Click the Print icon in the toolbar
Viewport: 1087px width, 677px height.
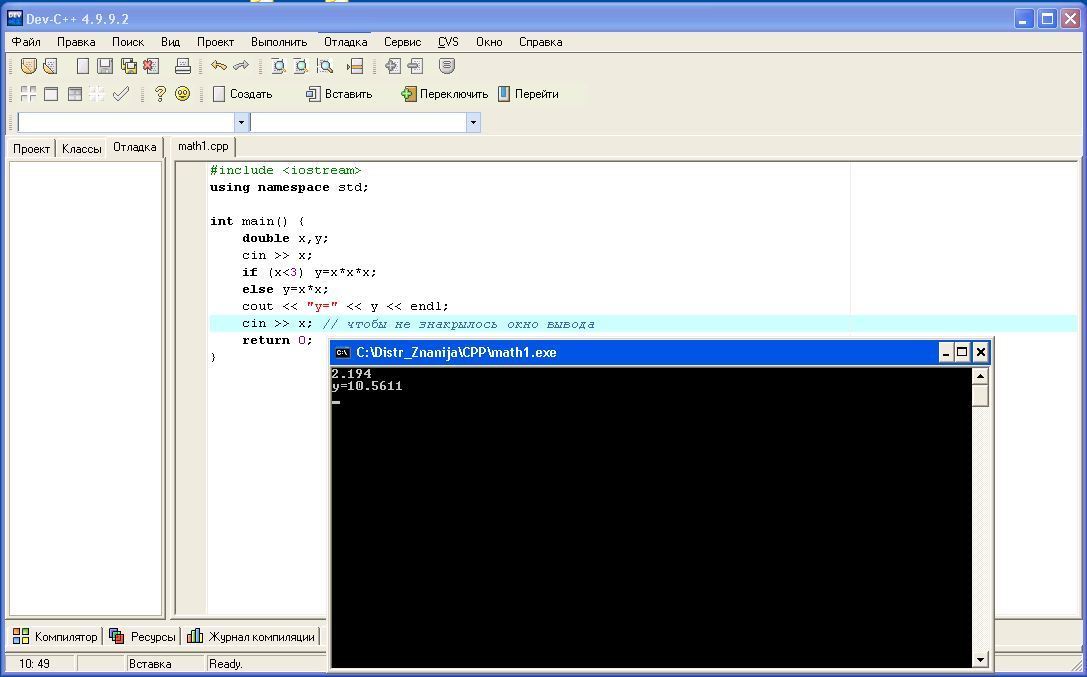point(183,66)
